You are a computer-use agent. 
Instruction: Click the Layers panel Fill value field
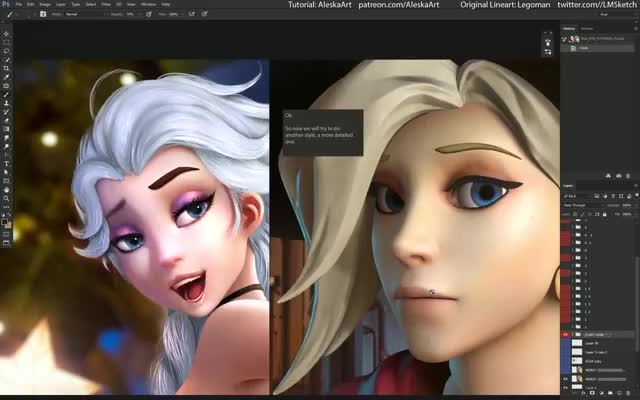[x=627, y=214]
